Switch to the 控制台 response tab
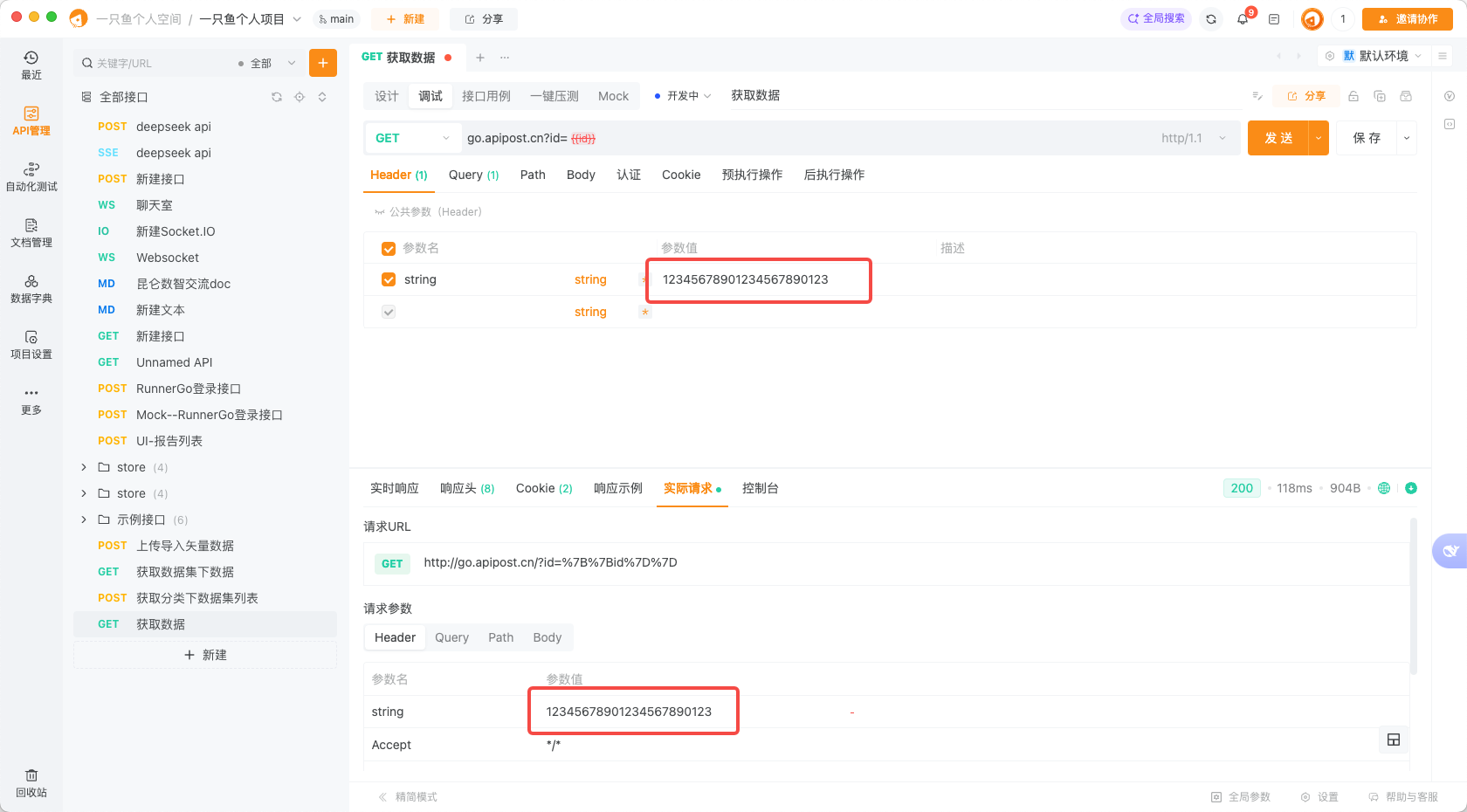 (760, 488)
